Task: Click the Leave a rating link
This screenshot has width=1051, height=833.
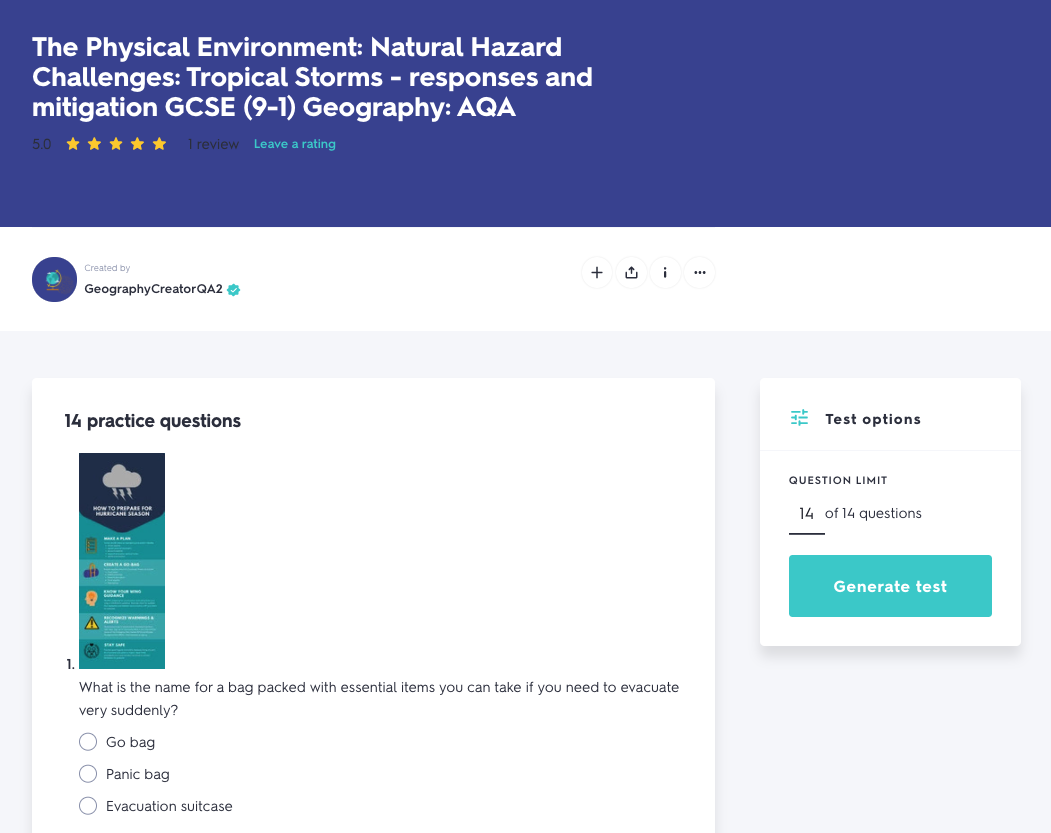Action: [x=294, y=143]
